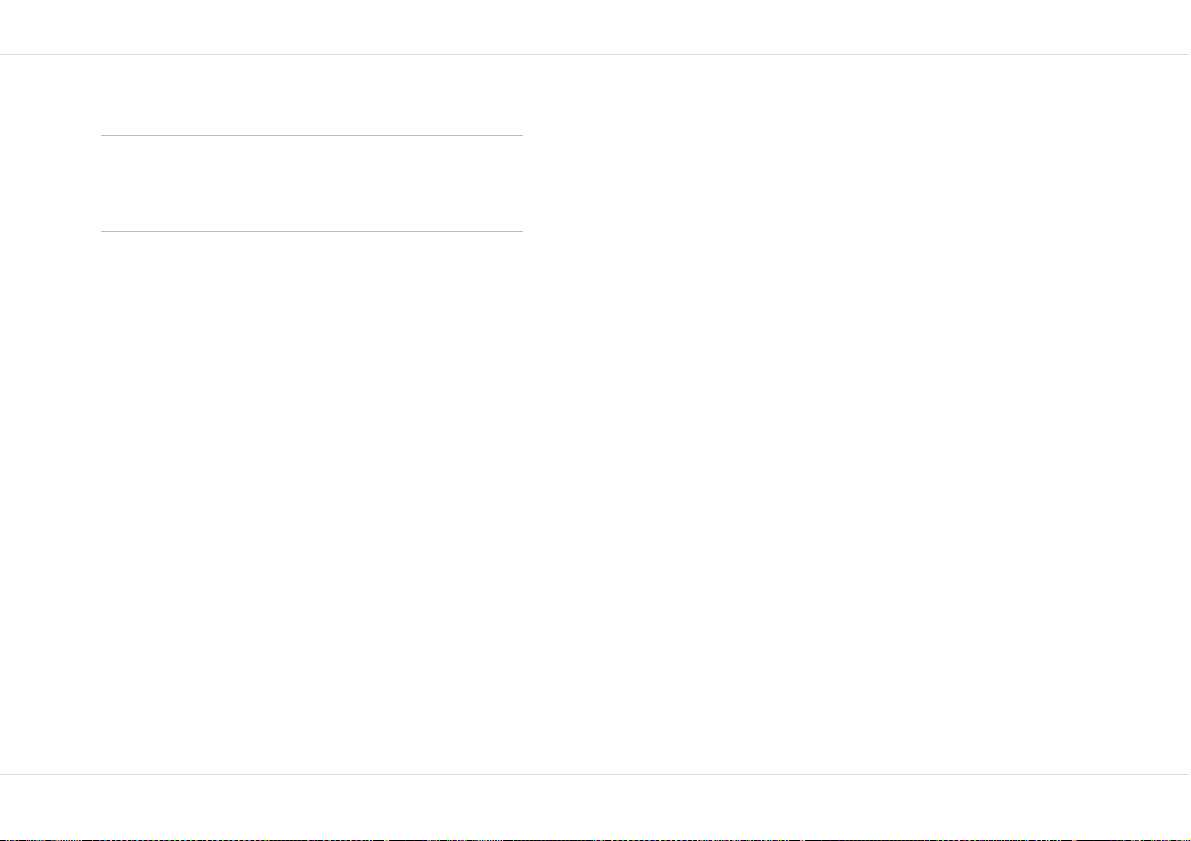Viewport: 1191px width, 841px height.
Task: Click the empty right half of the content area
Action: pyautogui.click(x=857, y=414)
